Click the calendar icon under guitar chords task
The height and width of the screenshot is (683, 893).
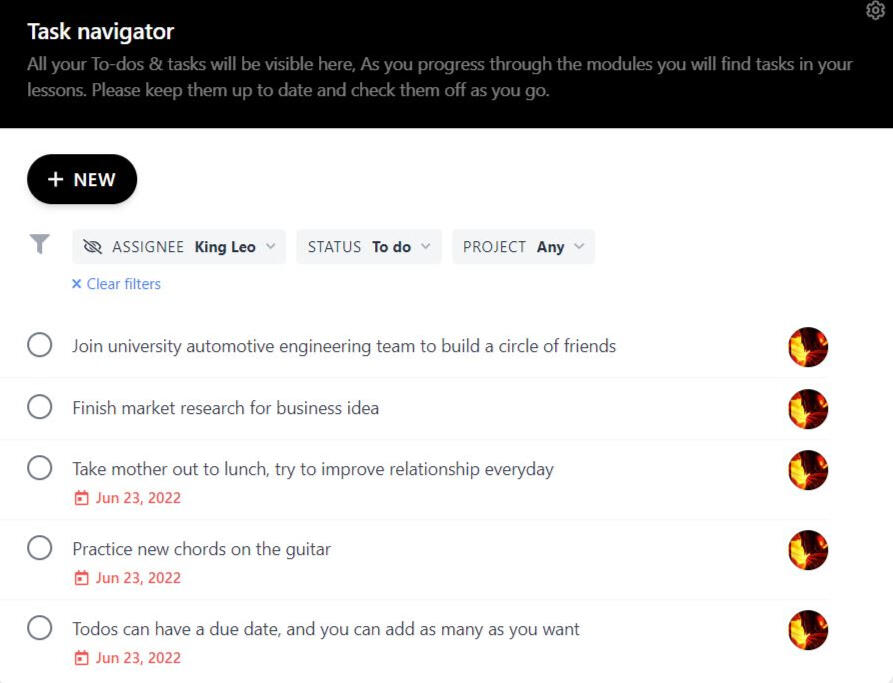coord(82,578)
